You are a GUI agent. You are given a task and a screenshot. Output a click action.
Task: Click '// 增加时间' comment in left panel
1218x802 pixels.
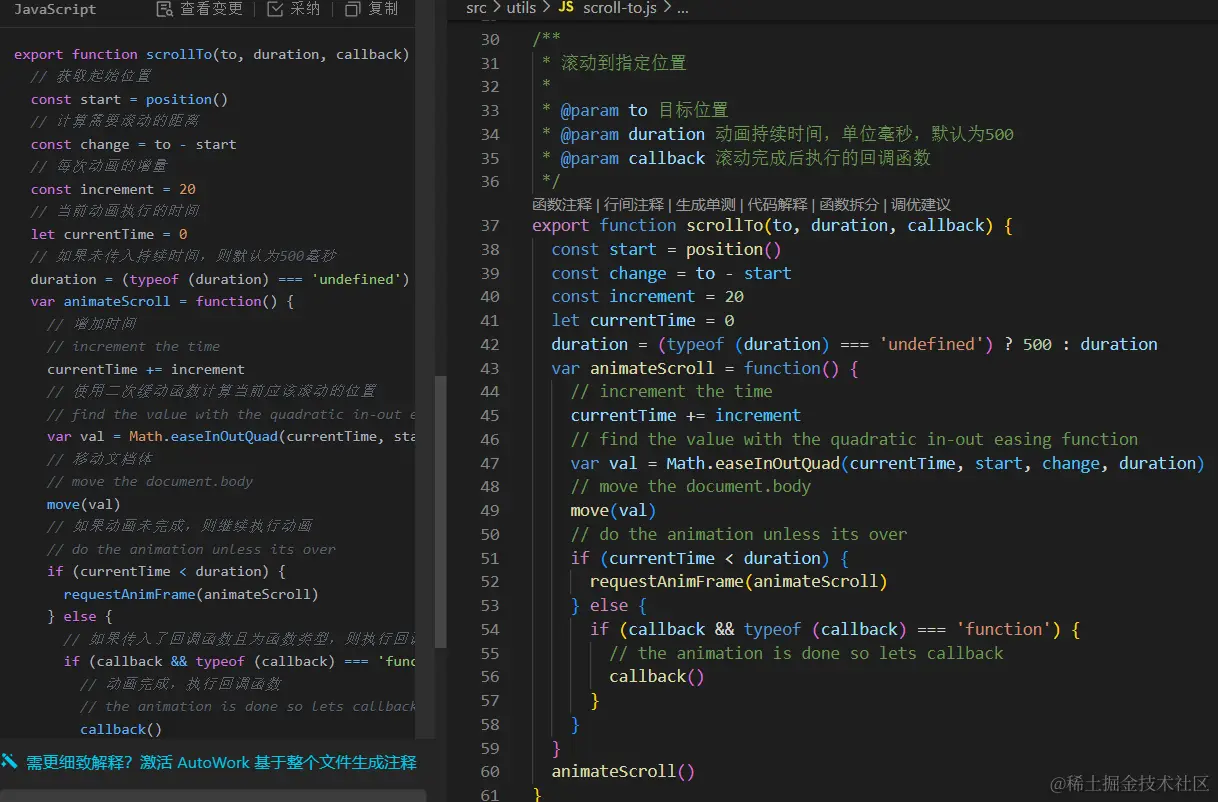pos(91,324)
